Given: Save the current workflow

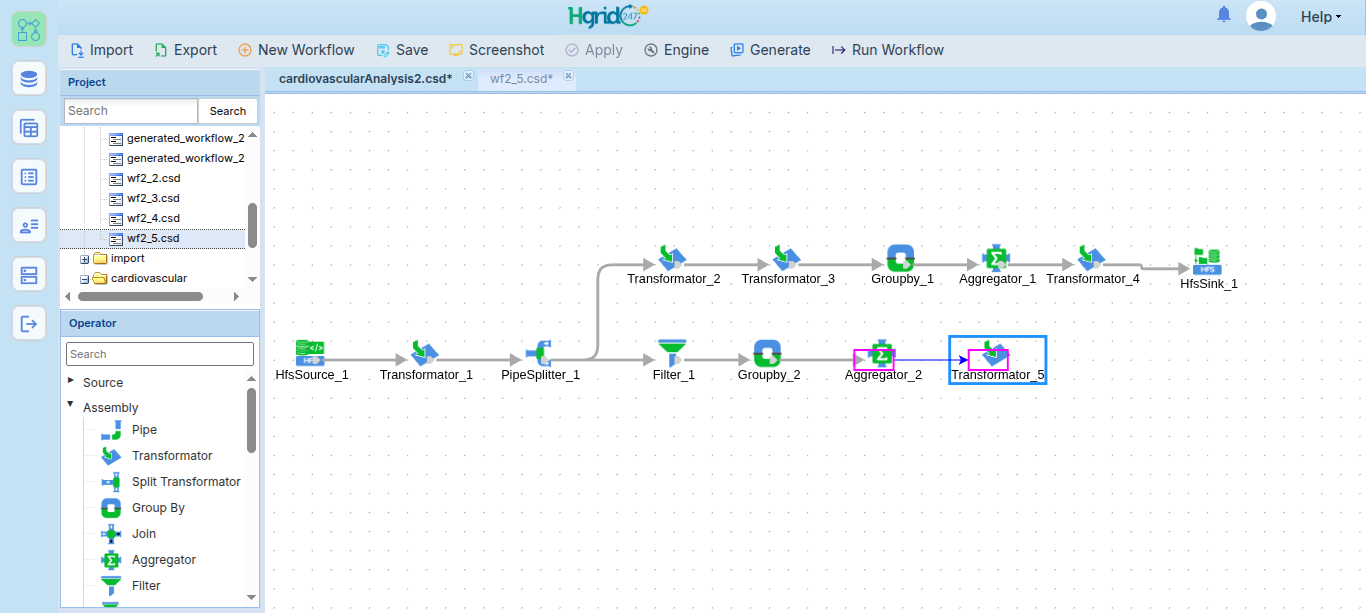Looking at the screenshot, I should click(402, 50).
